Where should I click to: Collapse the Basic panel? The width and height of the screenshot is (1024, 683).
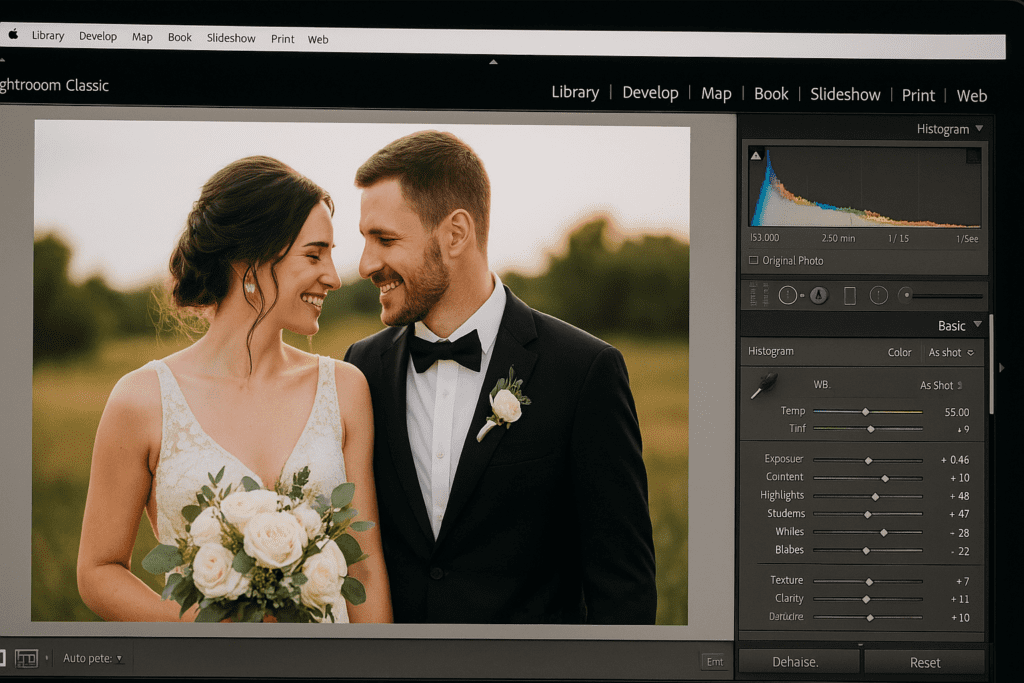point(977,325)
